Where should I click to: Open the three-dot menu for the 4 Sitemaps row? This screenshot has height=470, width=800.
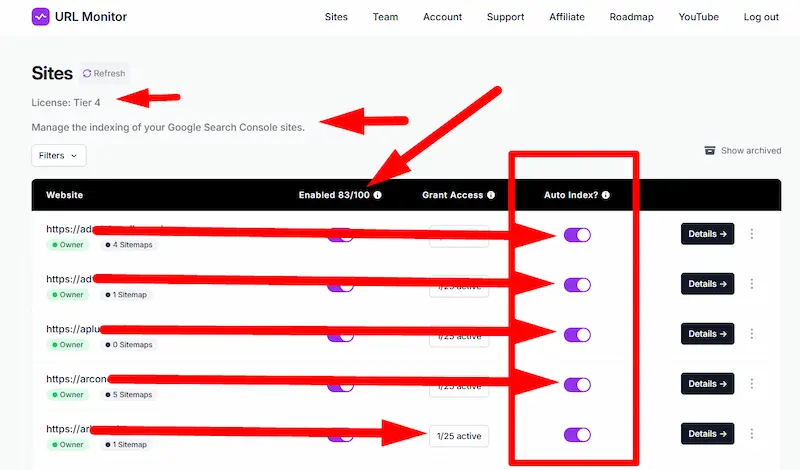(752, 234)
